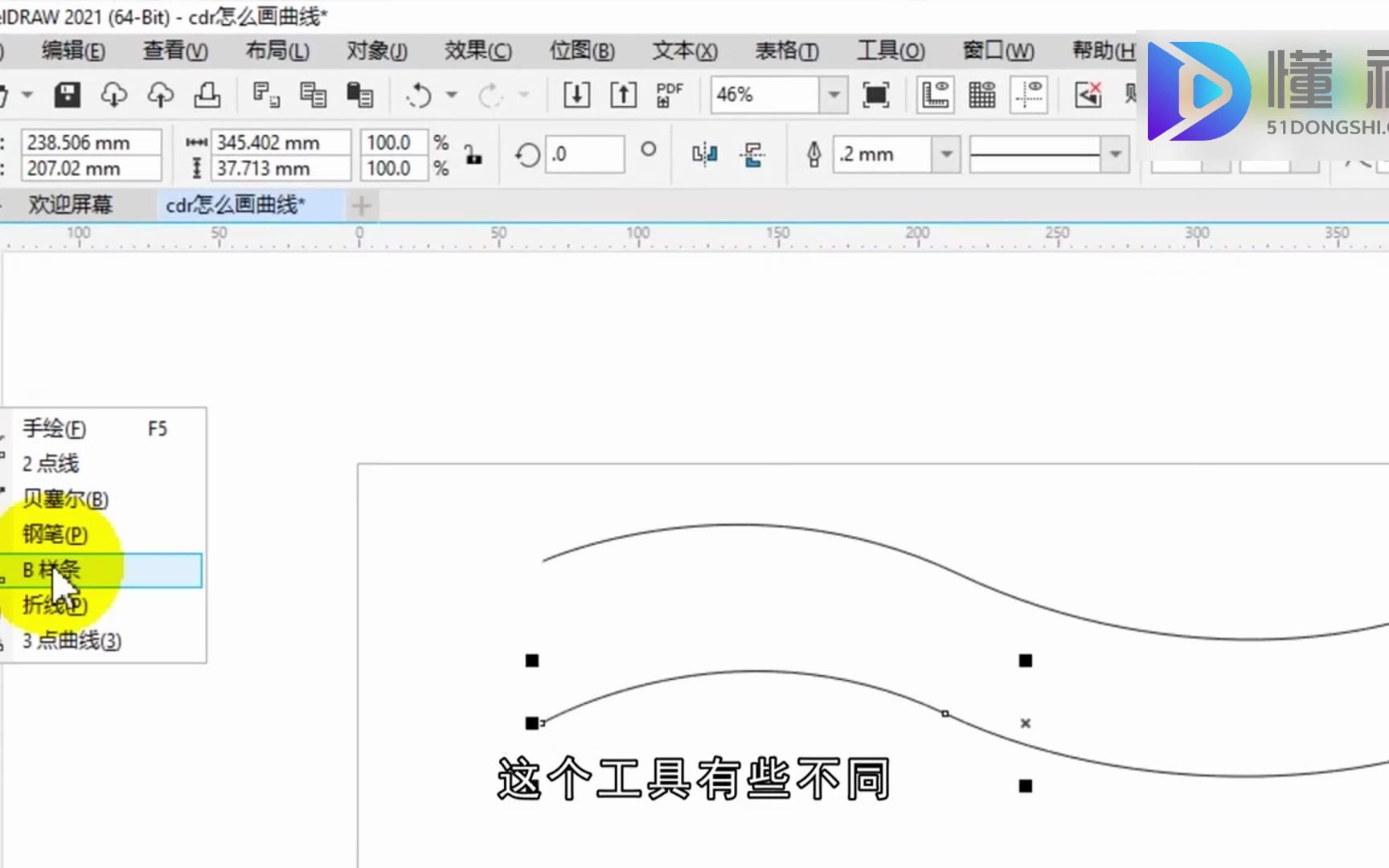Open the 对象(J) menu
Viewport: 1389px width, 868px height.
(377, 51)
